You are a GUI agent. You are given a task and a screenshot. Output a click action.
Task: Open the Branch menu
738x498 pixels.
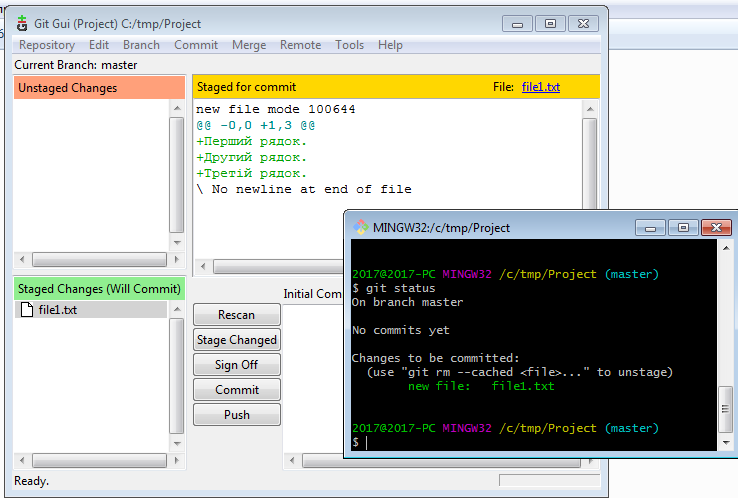coord(141,45)
